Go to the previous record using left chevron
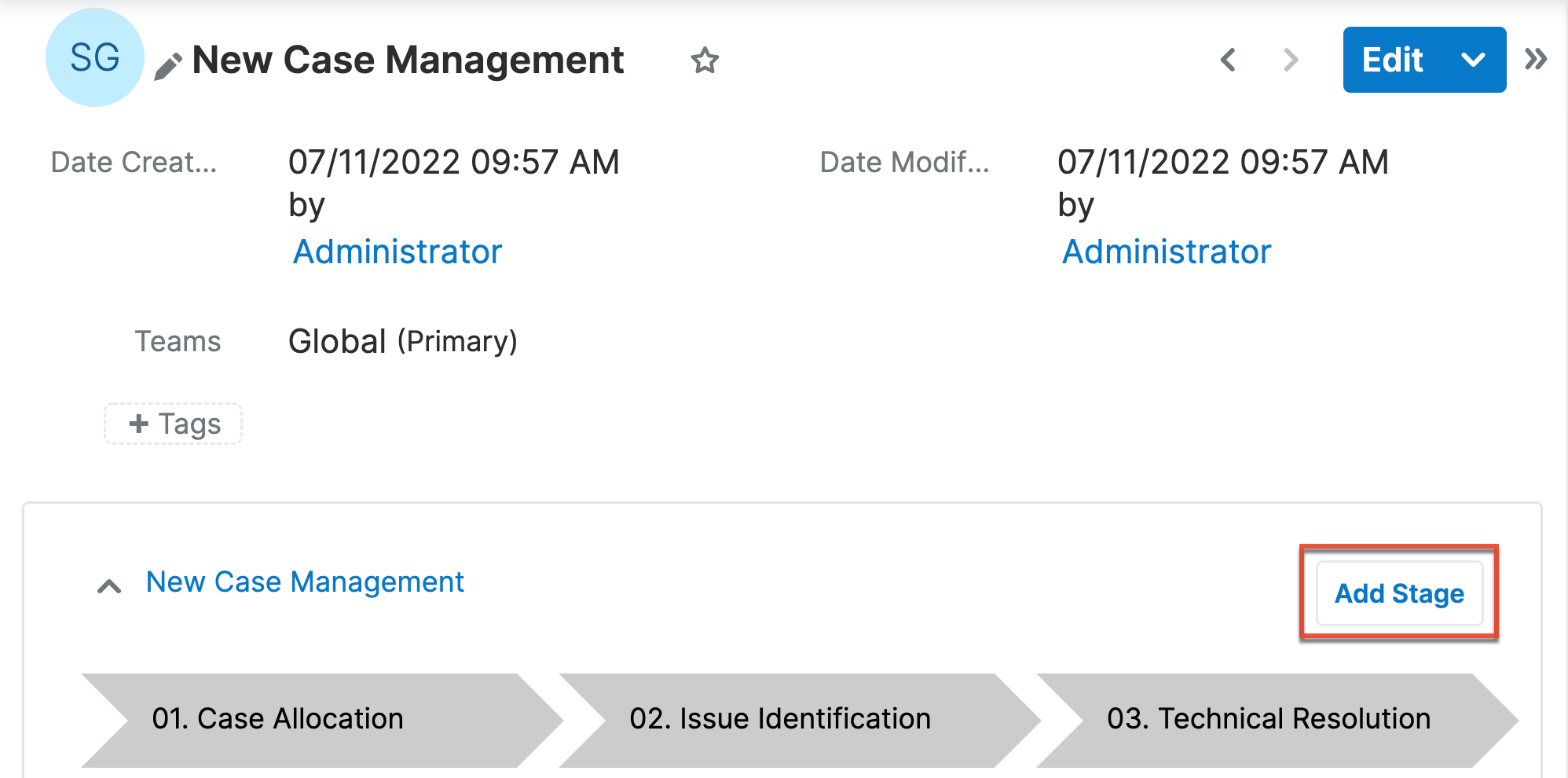The image size is (1568, 778). 1229,60
